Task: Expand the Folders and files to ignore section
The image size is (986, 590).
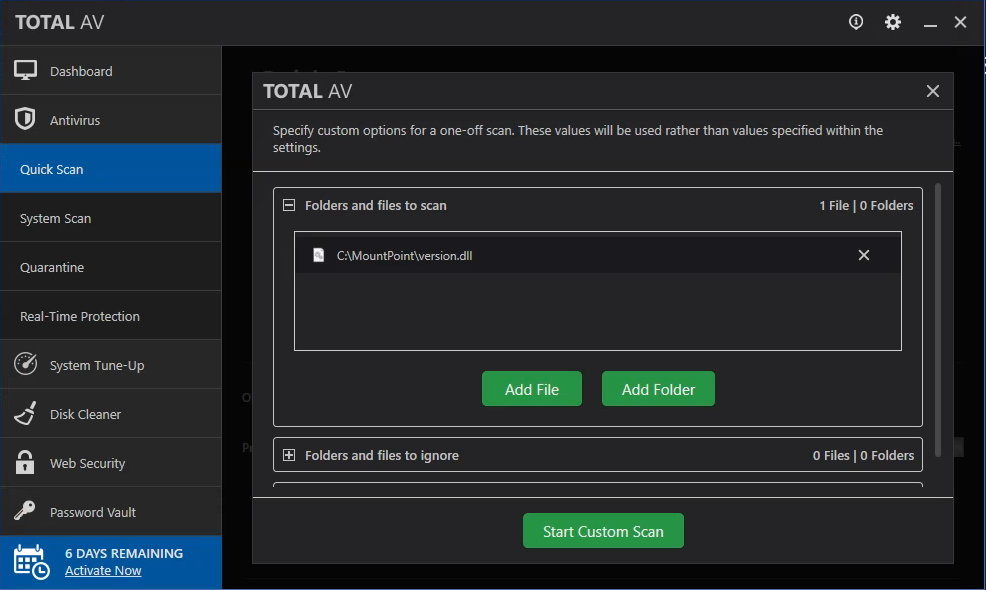Action: pyautogui.click(x=289, y=455)
